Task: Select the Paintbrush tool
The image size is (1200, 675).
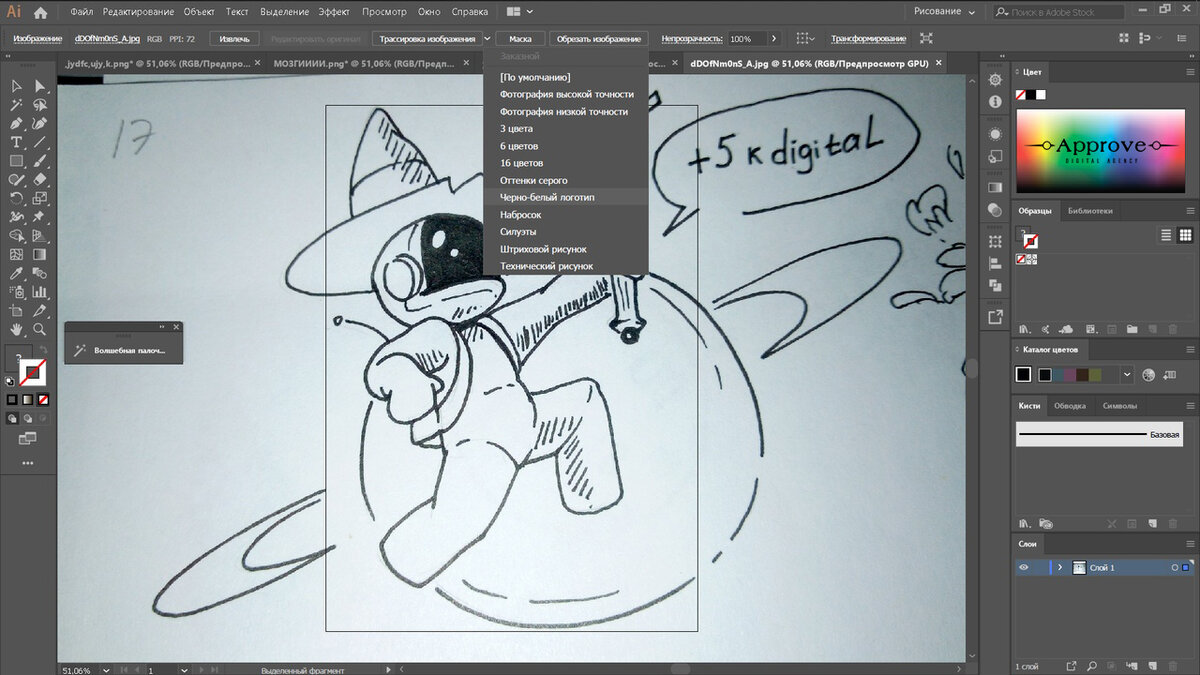Action: click(x=40, y=161)
